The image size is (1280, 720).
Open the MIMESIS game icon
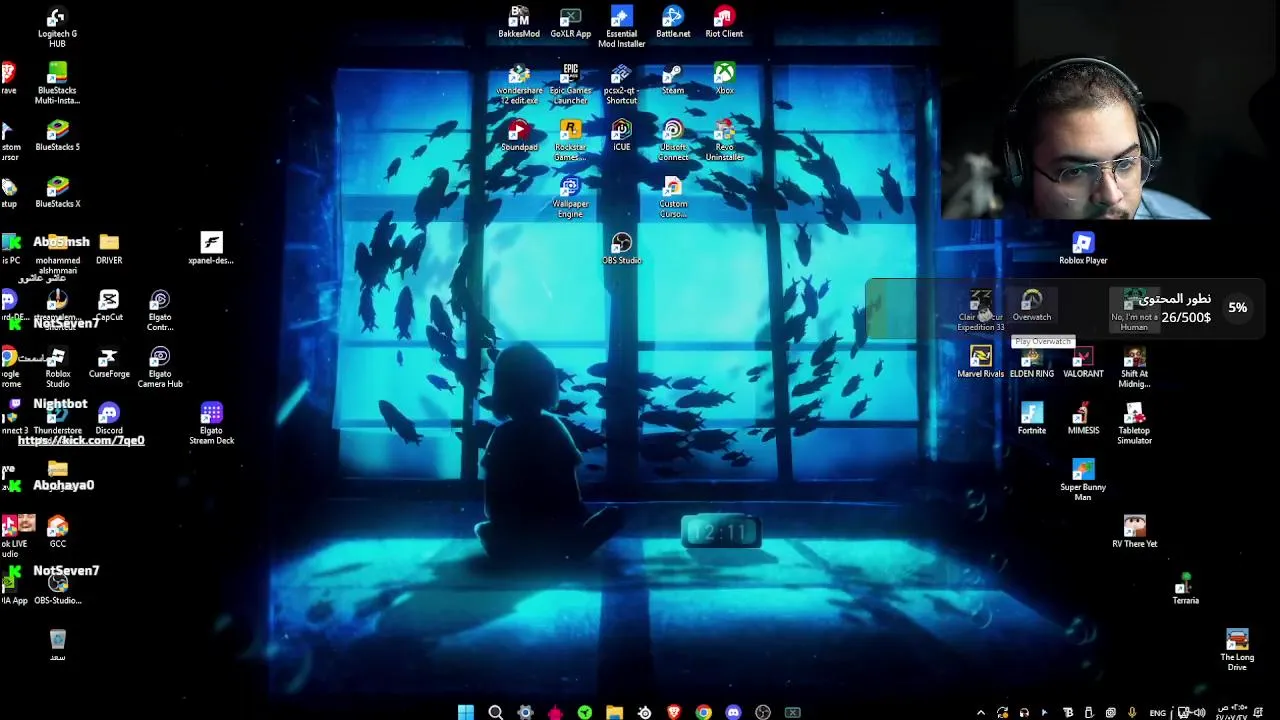[x=1083, y=419]
